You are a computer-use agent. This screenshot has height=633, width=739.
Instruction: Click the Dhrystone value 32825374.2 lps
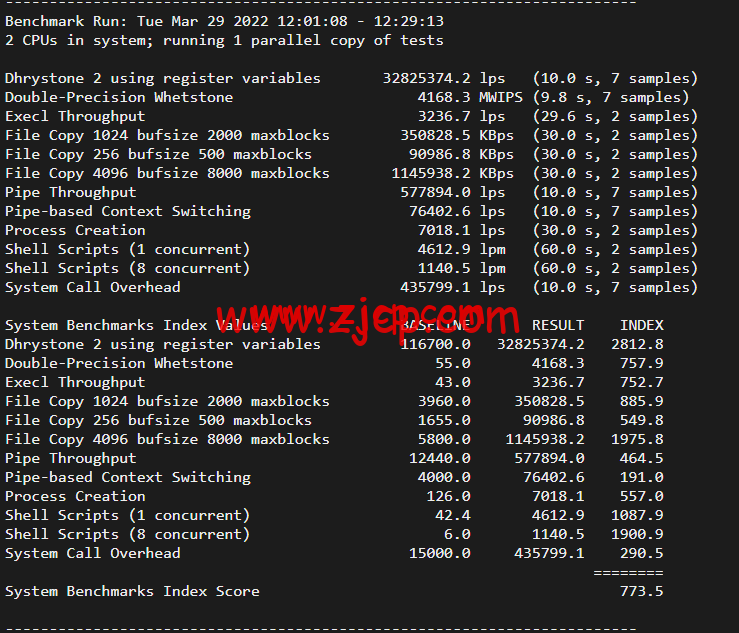tap(443, 78)
